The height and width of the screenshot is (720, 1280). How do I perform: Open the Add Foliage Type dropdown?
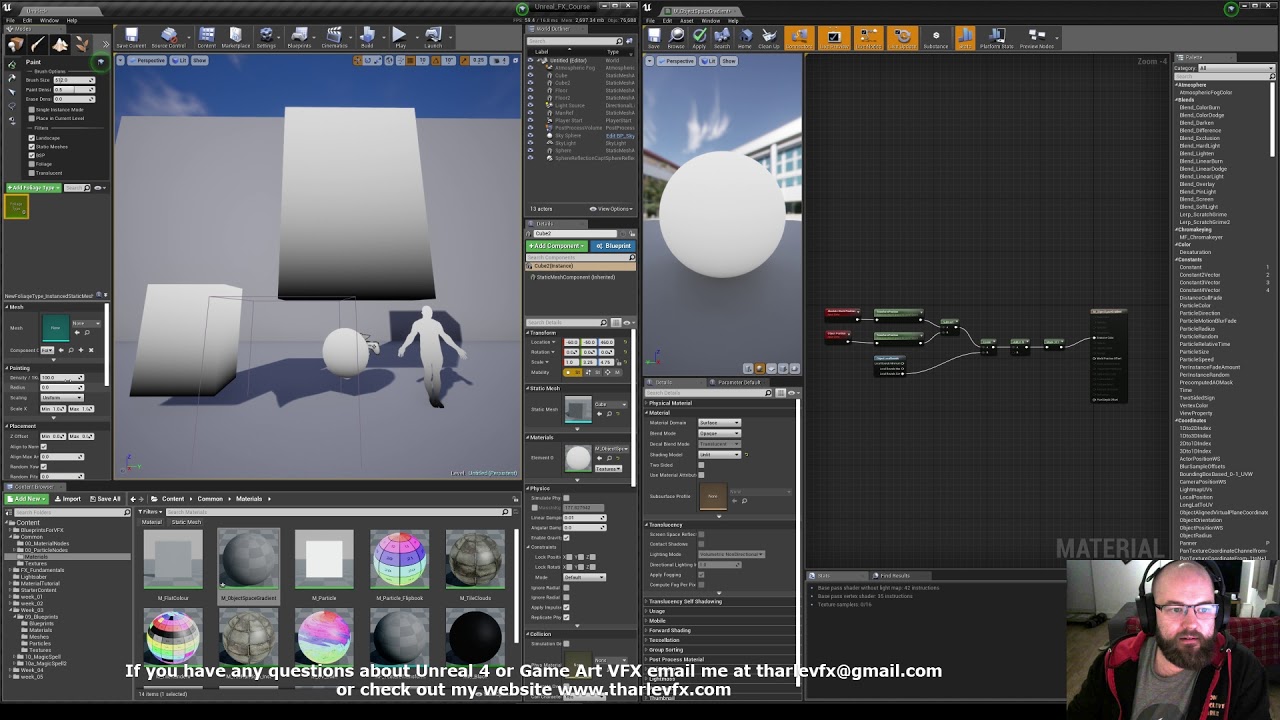(33, 188)
